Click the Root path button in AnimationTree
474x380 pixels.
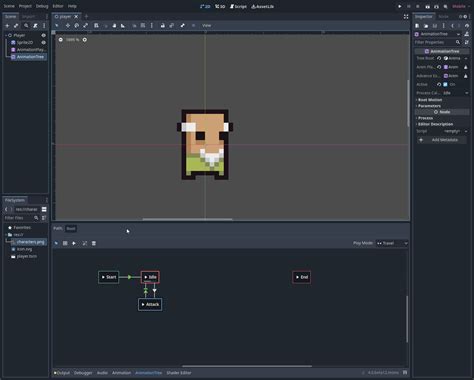[x=71, y=229]
